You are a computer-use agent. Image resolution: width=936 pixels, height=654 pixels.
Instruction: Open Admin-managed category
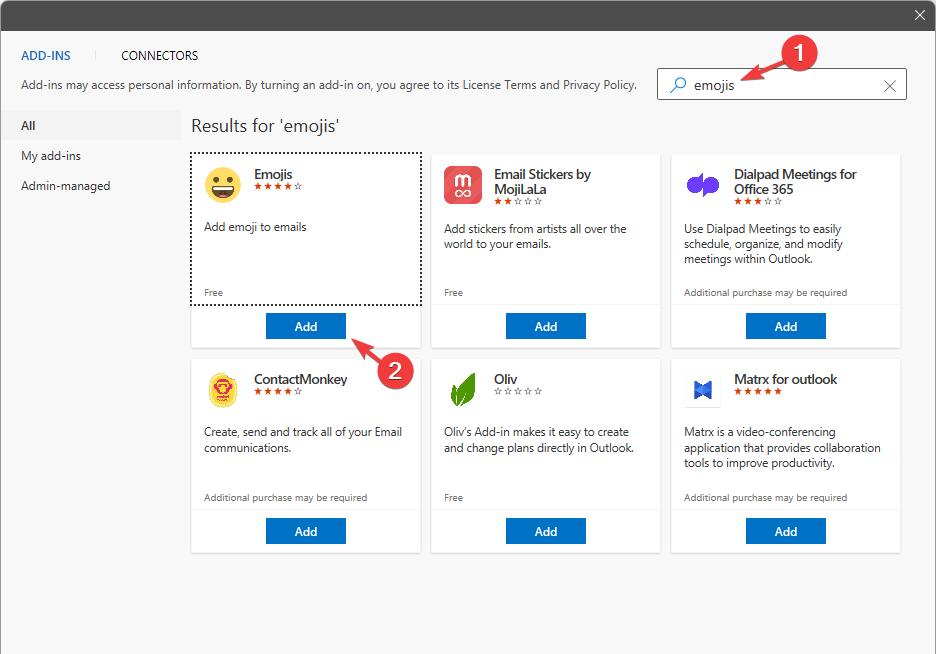click(x=66, y=186)
